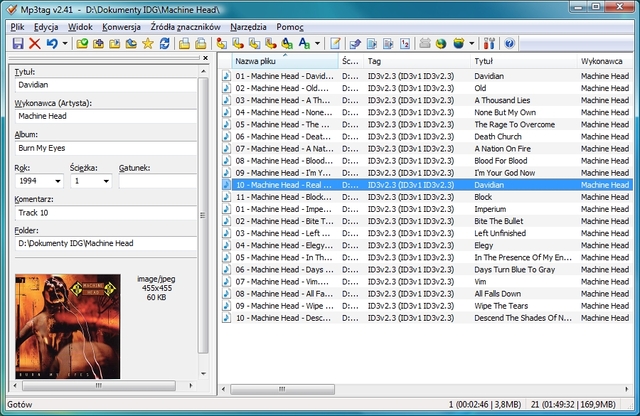Click the Burn My Eyes cover art
This screenshot has height=416, width=640.
68,327
